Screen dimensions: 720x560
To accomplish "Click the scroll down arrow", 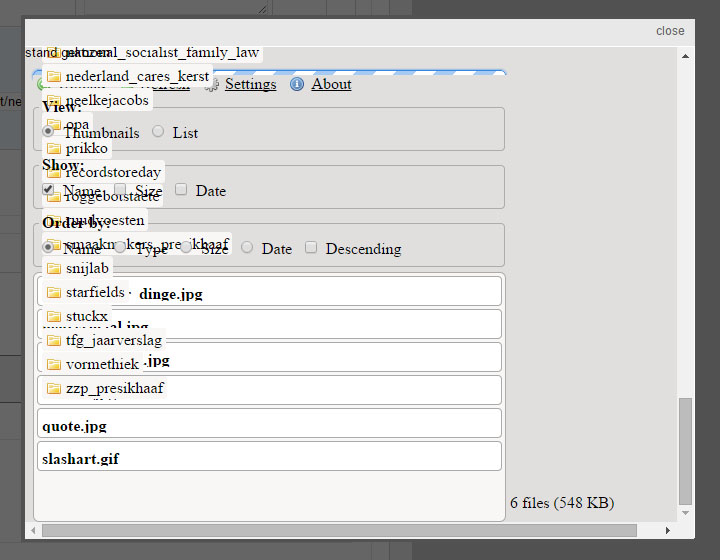I will pos(685,513).
